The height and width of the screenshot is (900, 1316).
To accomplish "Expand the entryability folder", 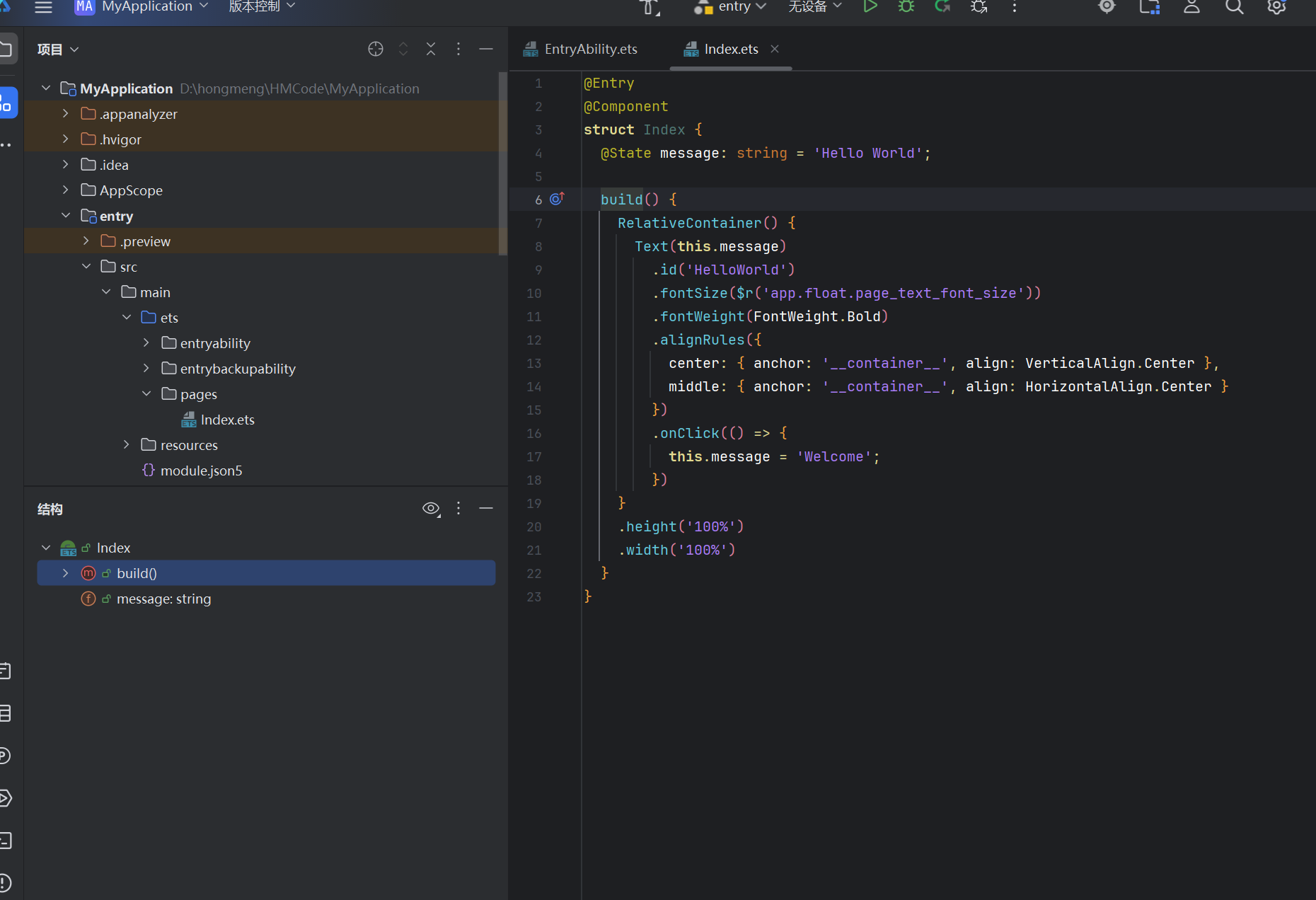I will [x=146, y=342].
